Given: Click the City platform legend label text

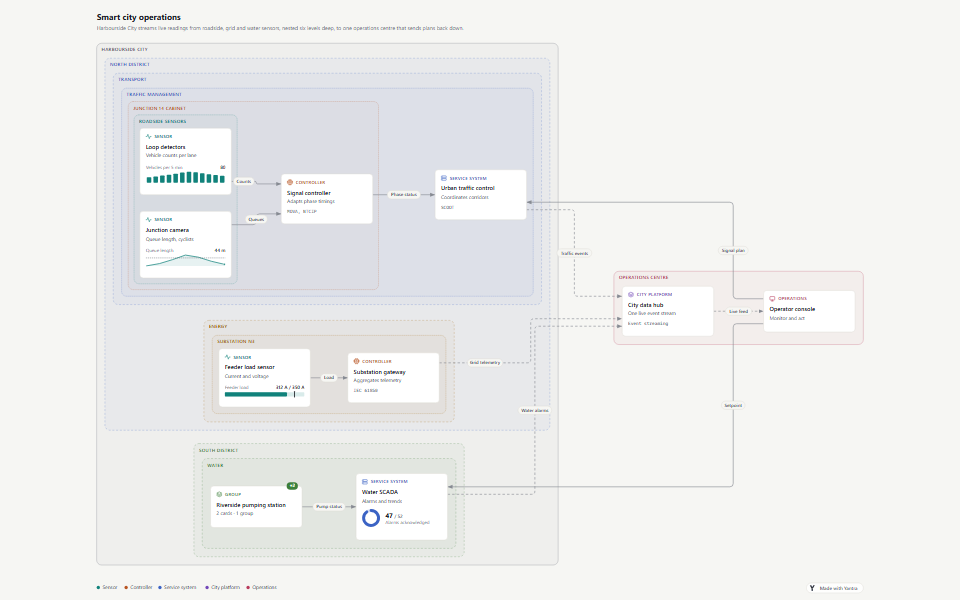Looking at the screenshot, I should click(x=225, y=587).
